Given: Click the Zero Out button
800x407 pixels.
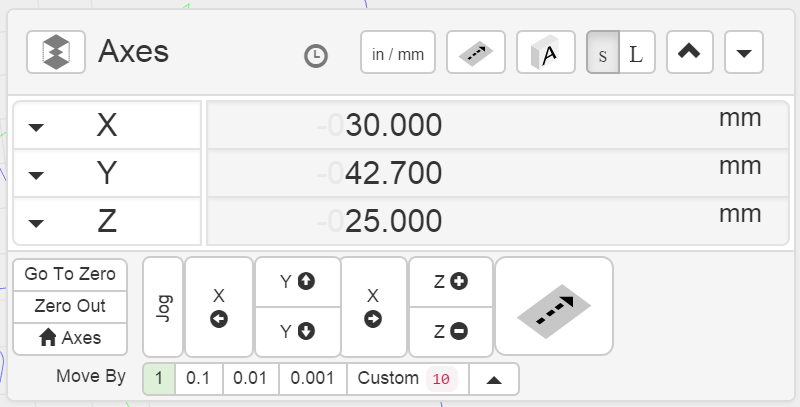Looking at the screenshot, I should click(70, 306).
